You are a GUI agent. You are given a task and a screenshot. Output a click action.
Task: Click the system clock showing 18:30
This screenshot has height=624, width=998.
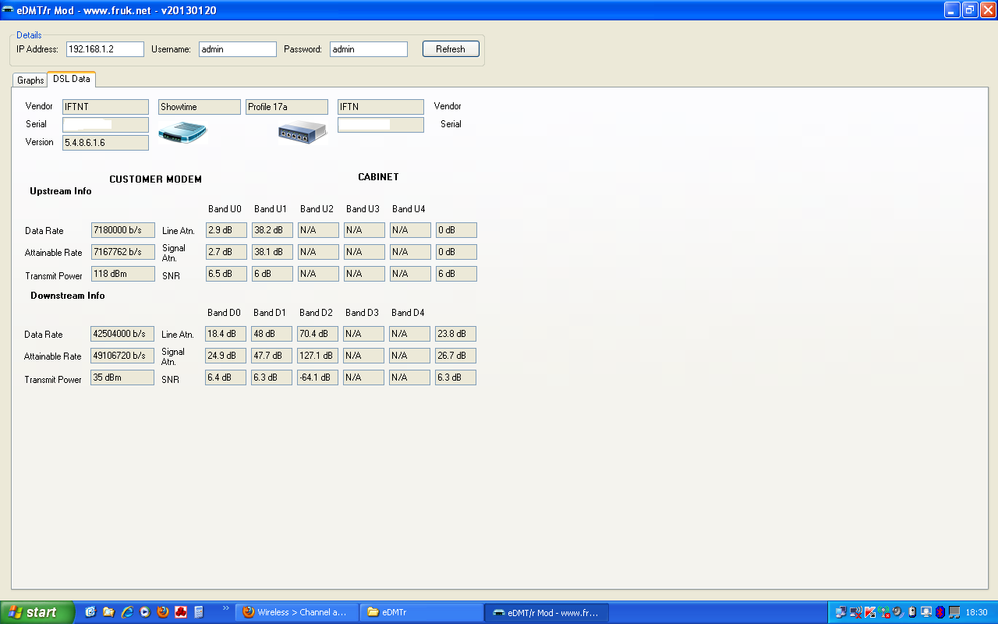tap(976, 613)
